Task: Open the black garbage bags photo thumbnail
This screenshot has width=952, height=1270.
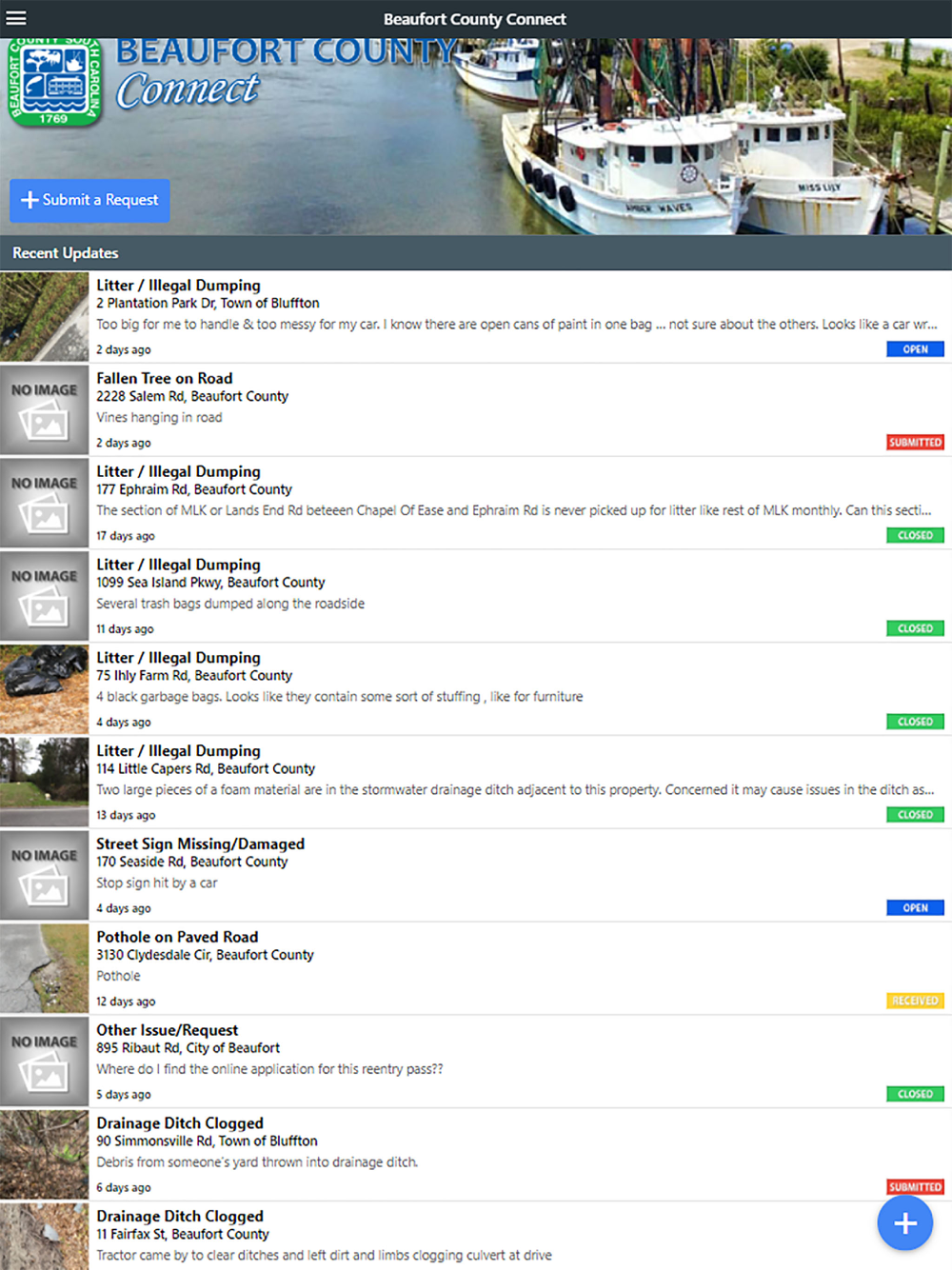Action: [x=45, y=690]
